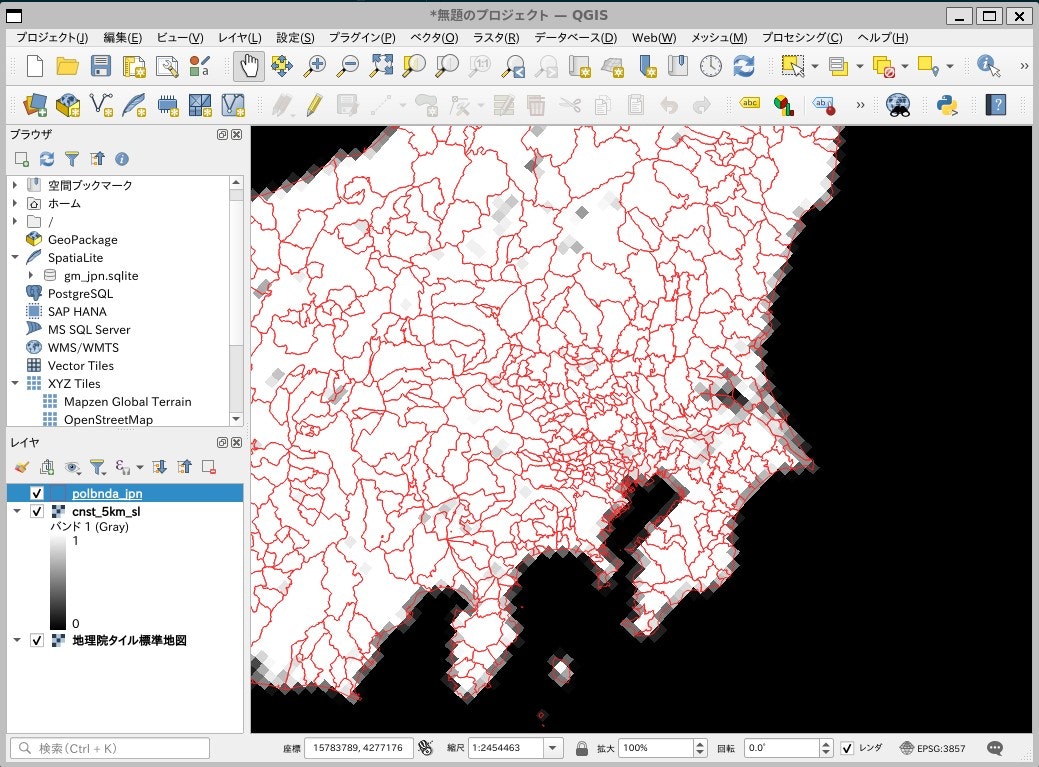
Task: Remove the selected layer from Layers panel
Action: (x=208, y=467)
